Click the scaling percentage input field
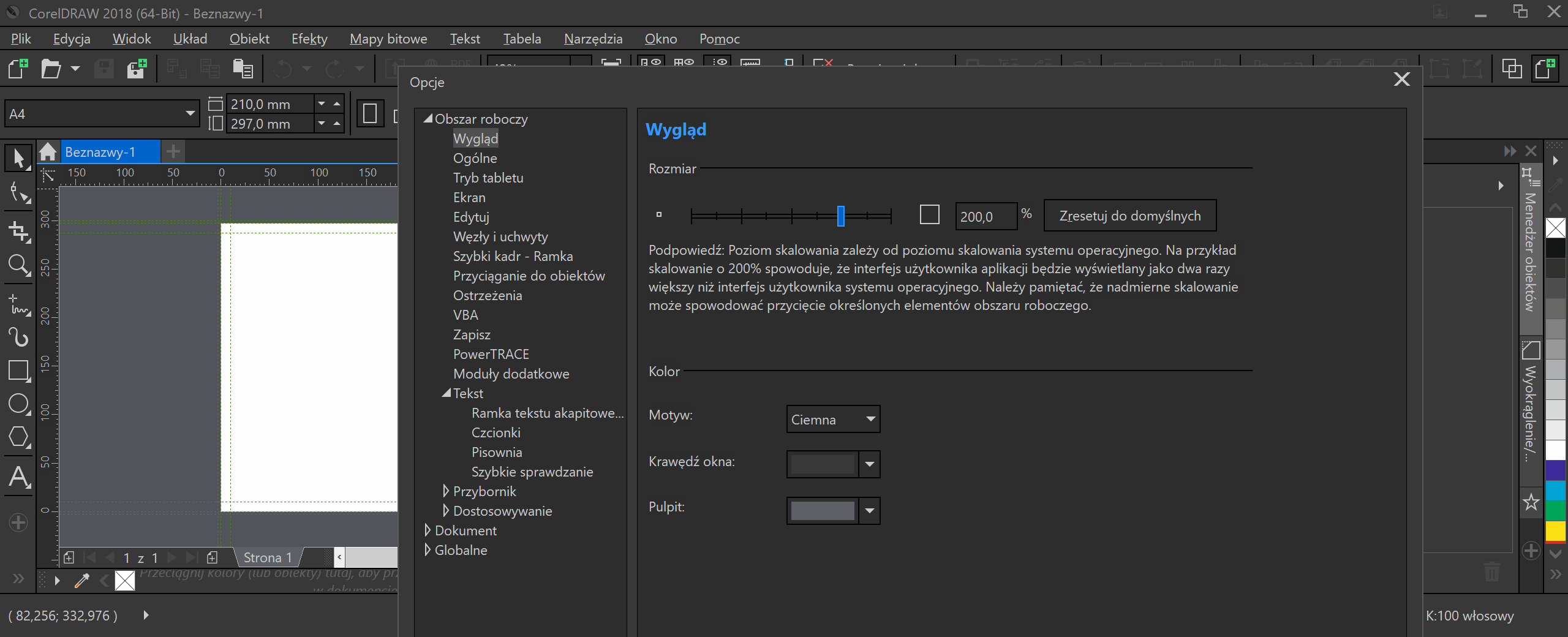1568x637 pixels. [x=985, y=217]
